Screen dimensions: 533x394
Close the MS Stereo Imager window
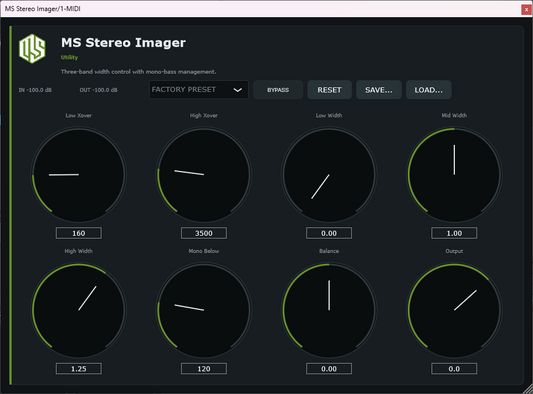pos(526,10)
